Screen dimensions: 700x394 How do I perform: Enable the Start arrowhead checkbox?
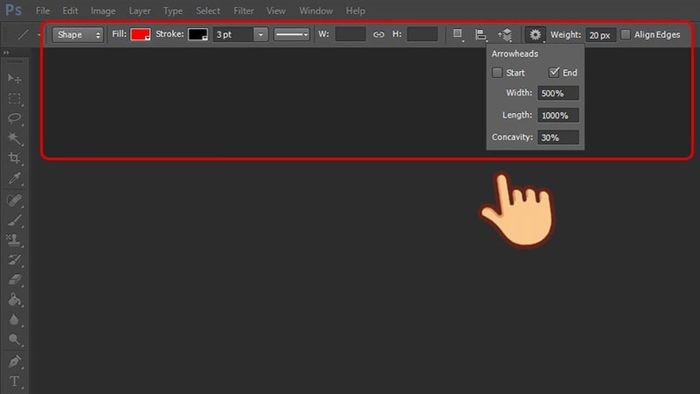[x=497, y=72]
